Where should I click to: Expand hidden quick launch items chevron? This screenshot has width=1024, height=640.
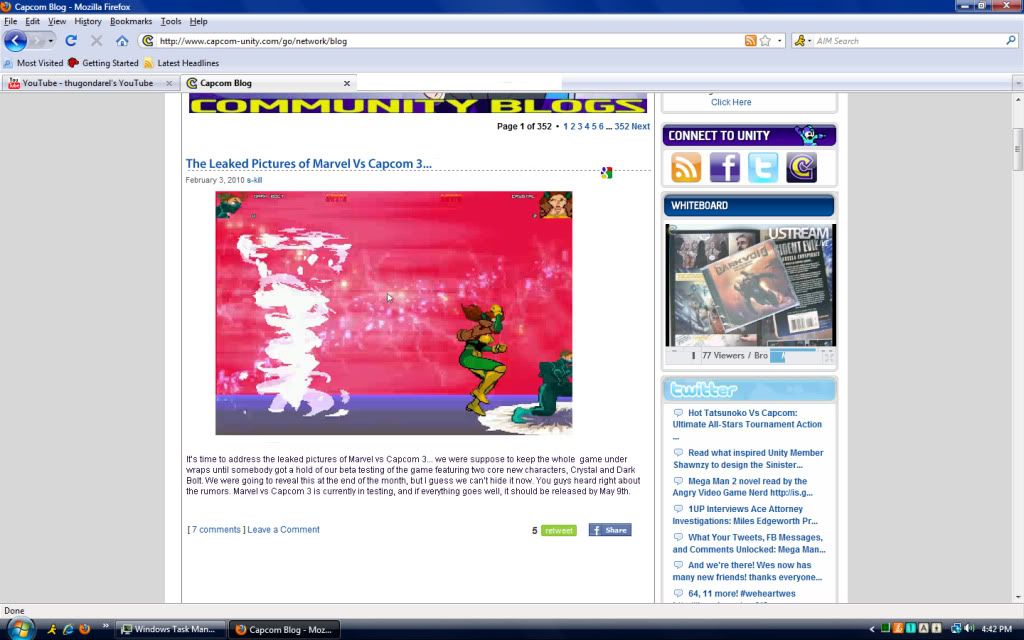pos(105,627)
